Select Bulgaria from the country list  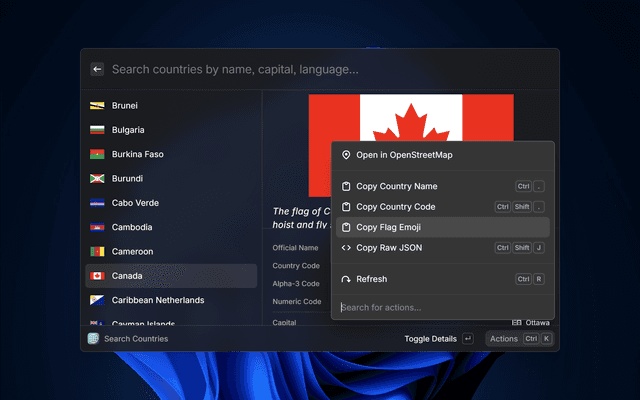click(171, 130)
